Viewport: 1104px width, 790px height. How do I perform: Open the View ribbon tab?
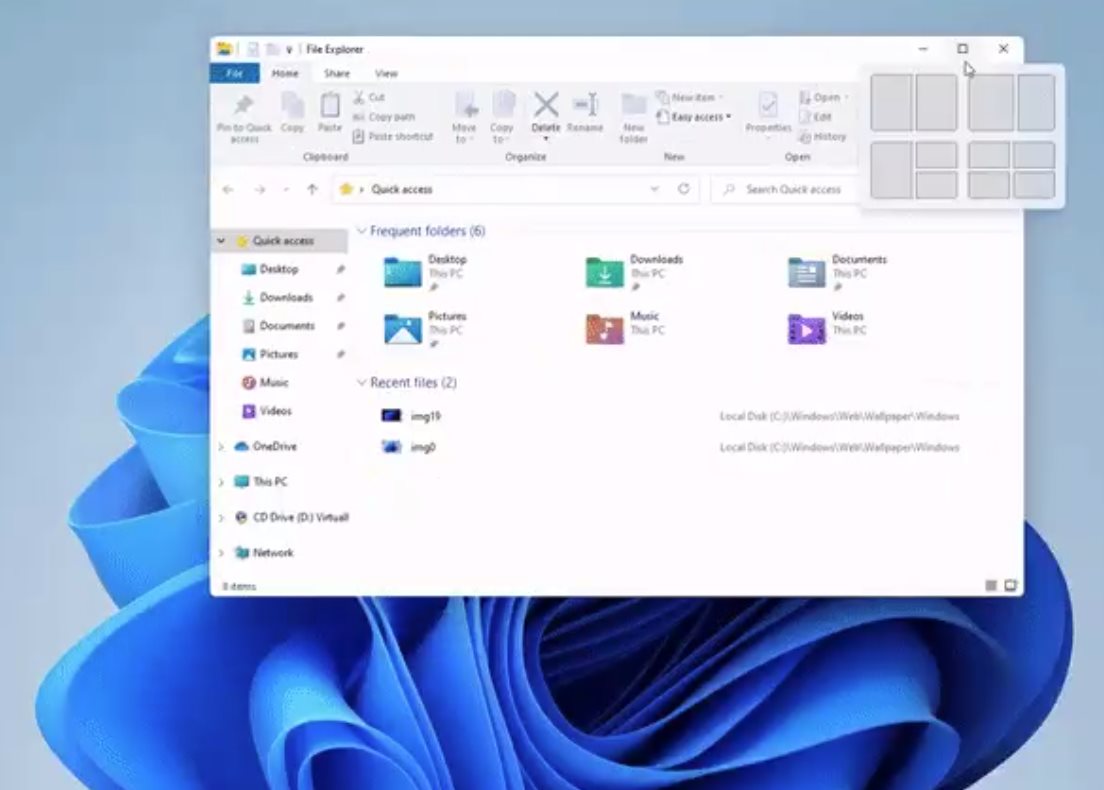click(x=386, y=73)
